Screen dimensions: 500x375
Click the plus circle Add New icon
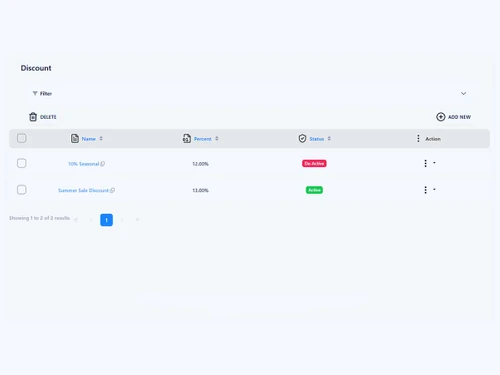click(x=440, y=117)
